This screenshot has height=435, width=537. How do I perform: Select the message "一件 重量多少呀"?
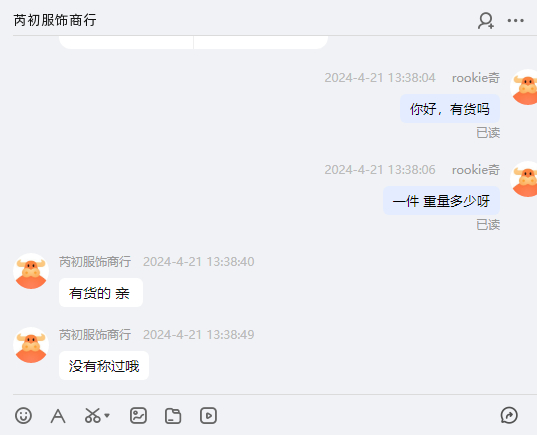coord(441,201)
